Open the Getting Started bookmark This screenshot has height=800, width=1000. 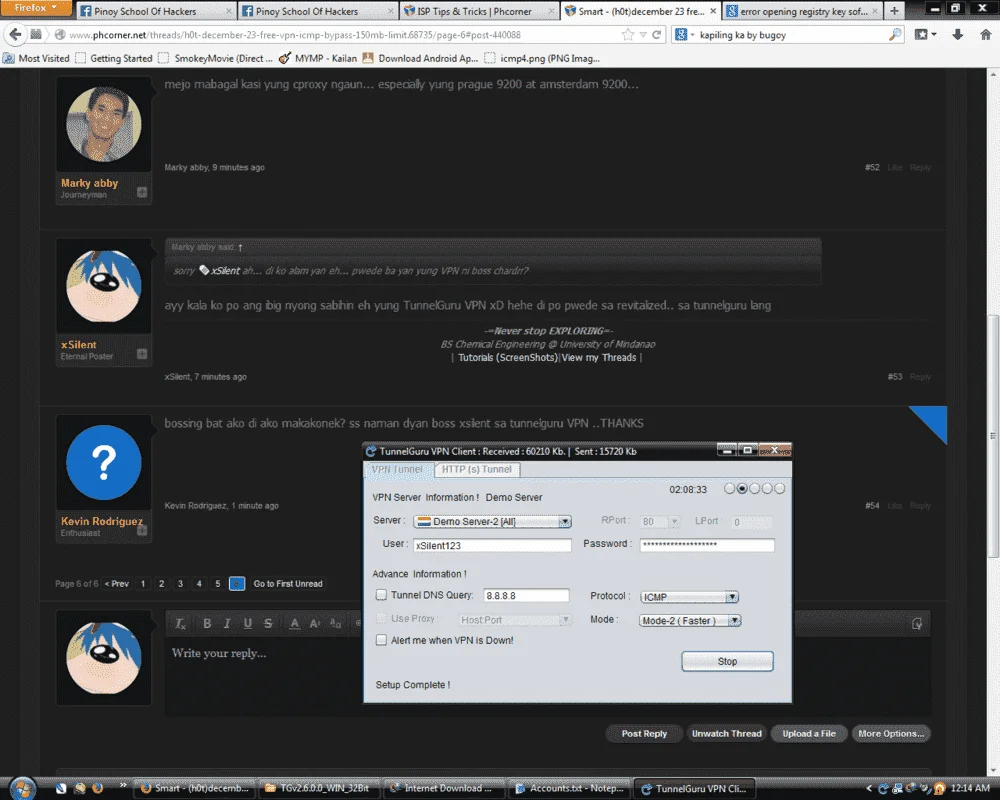pyautogui.click(x=114, y=58)
